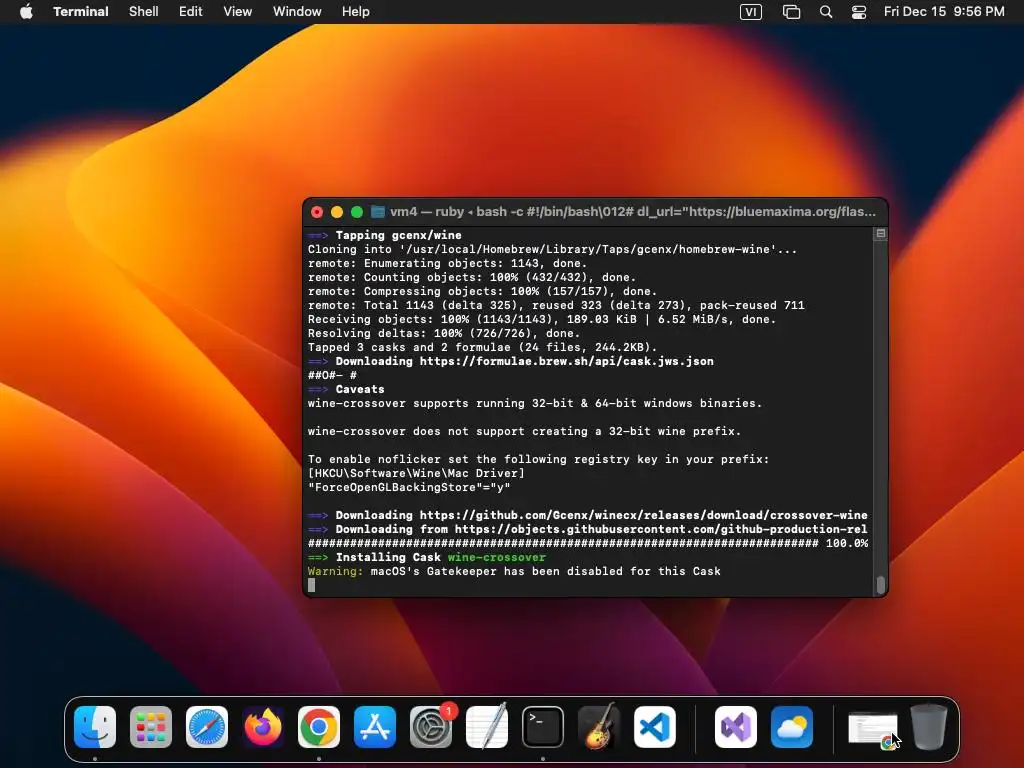Open the Help menu

pyautogui.click(x=356, y=12)
